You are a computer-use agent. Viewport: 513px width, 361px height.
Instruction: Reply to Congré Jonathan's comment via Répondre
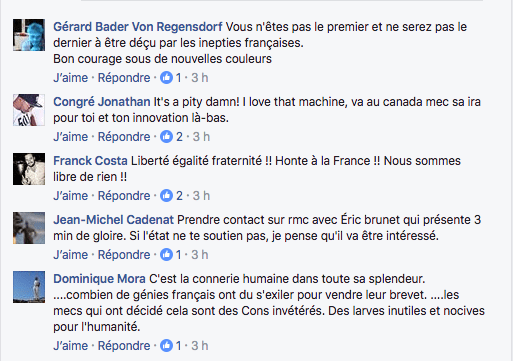(x=124, y=137)
